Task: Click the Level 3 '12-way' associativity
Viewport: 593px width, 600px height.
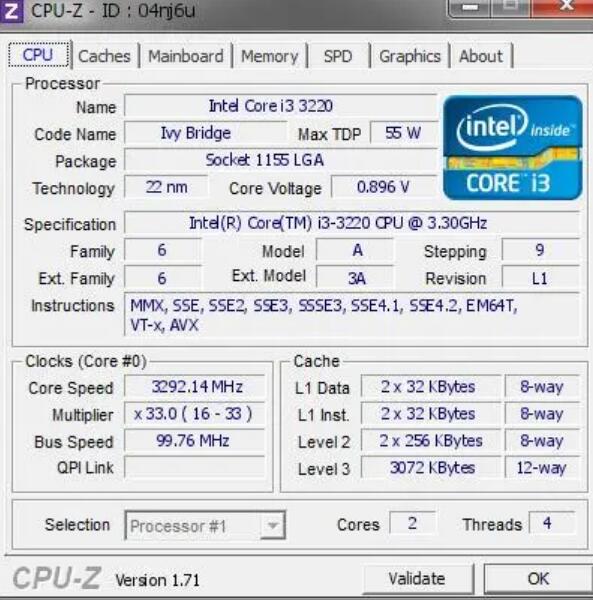Action: (x=542, y=467)
